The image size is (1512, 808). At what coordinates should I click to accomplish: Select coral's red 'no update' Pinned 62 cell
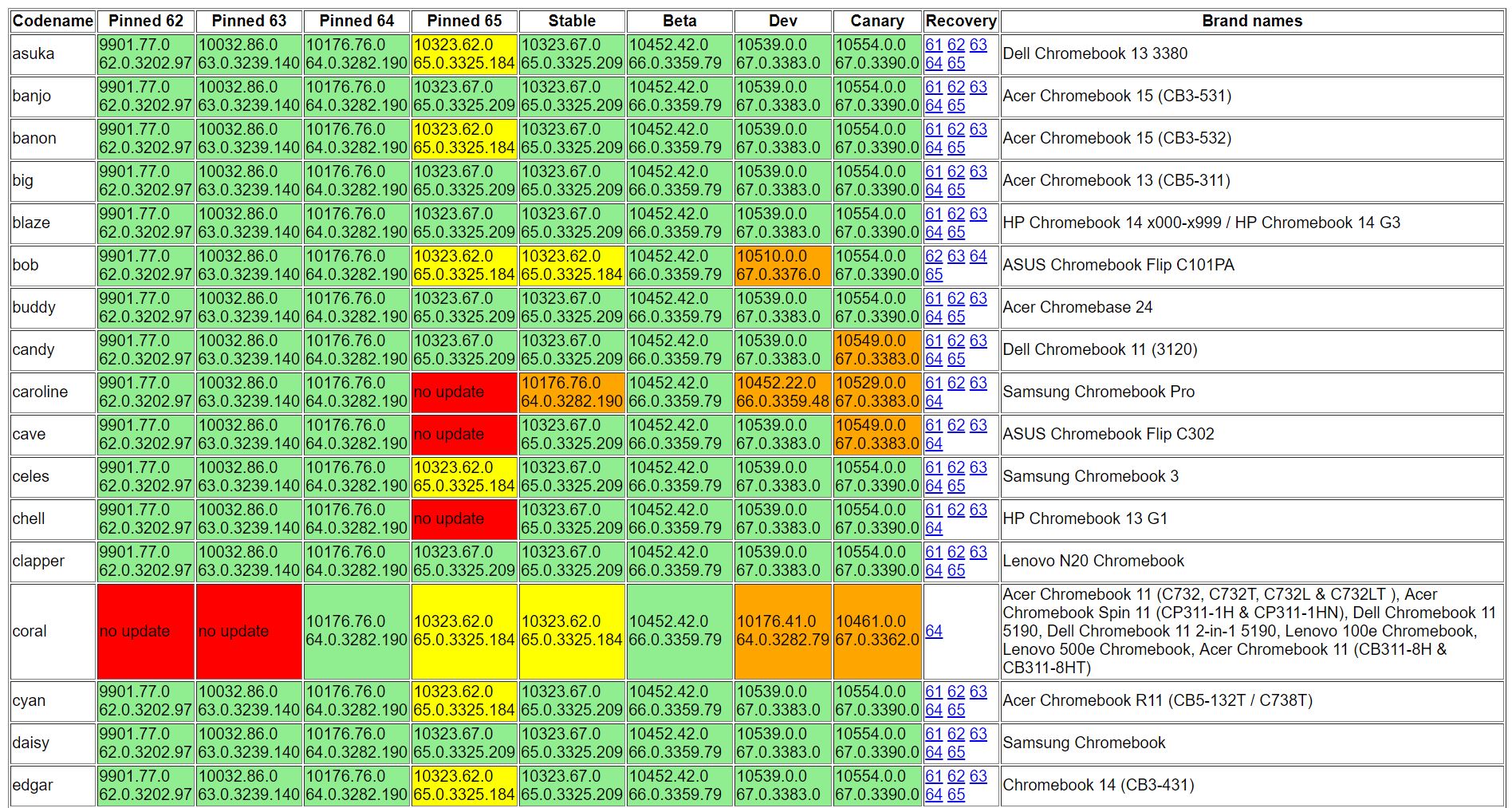point(145,631)
